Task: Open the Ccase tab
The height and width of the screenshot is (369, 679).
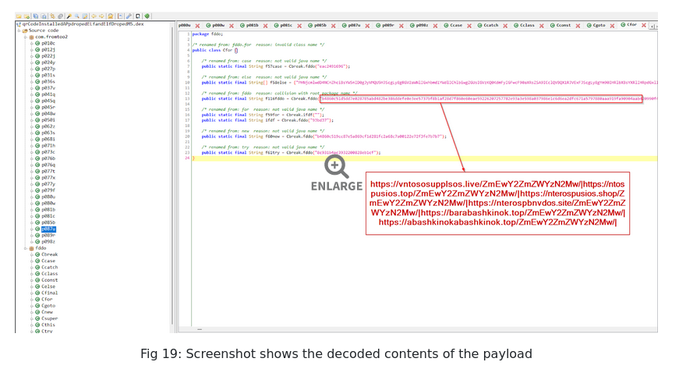Action: click(x=453, y=26)
